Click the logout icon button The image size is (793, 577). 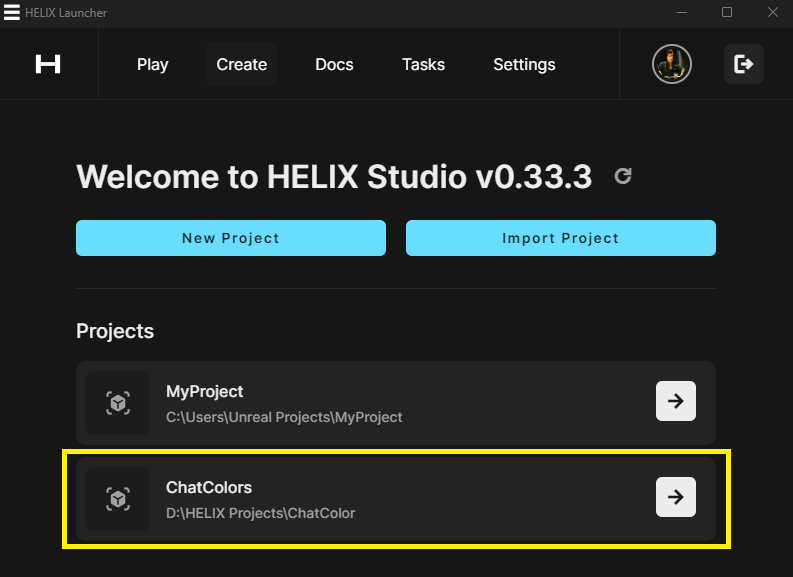click(x=744, y=64)
